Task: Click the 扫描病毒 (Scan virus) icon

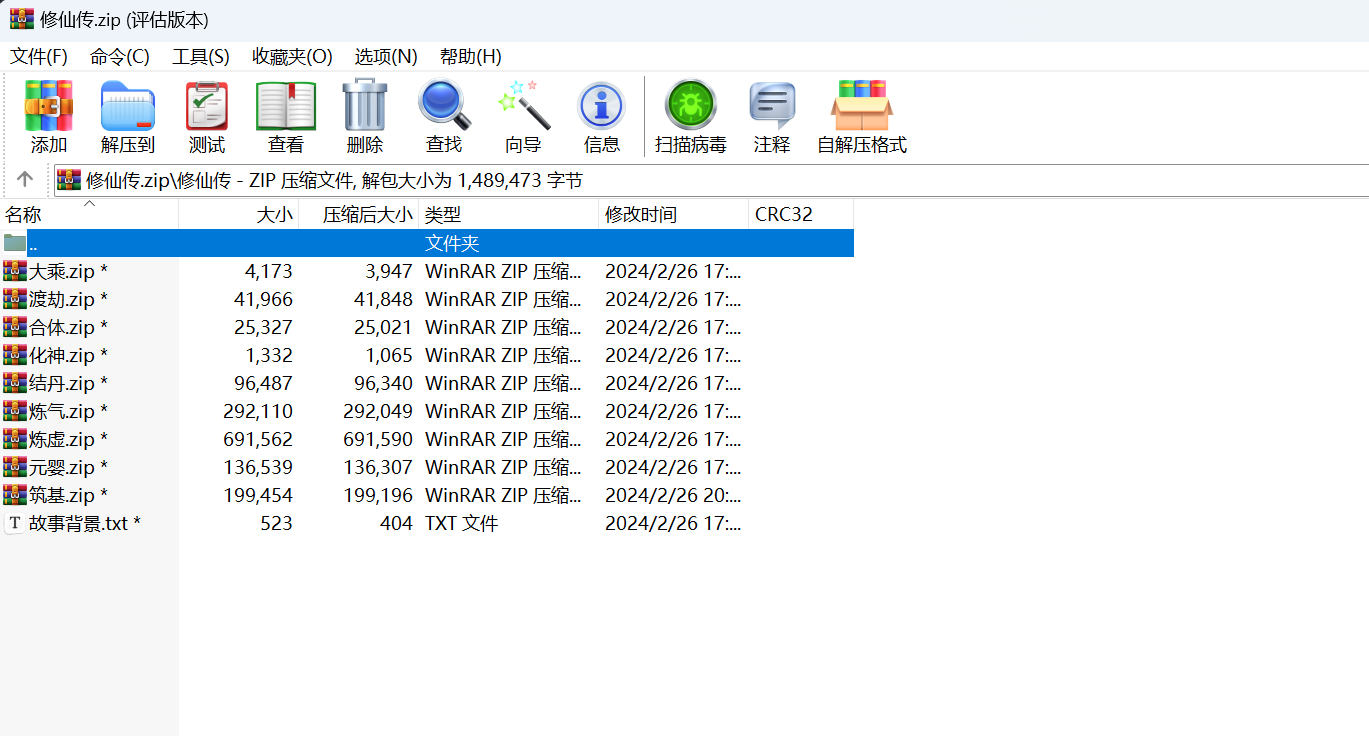Action: pos(691,105)
